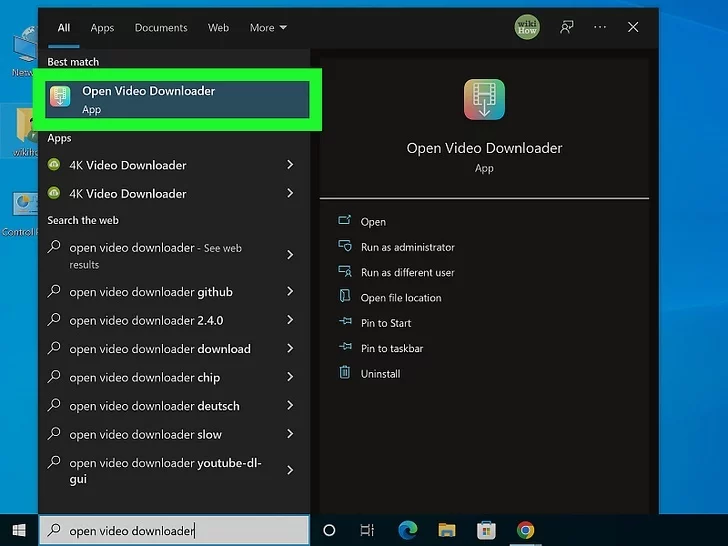
Task: Open Cortana circle on the taskbar
Action: click(x=329, y=530)
